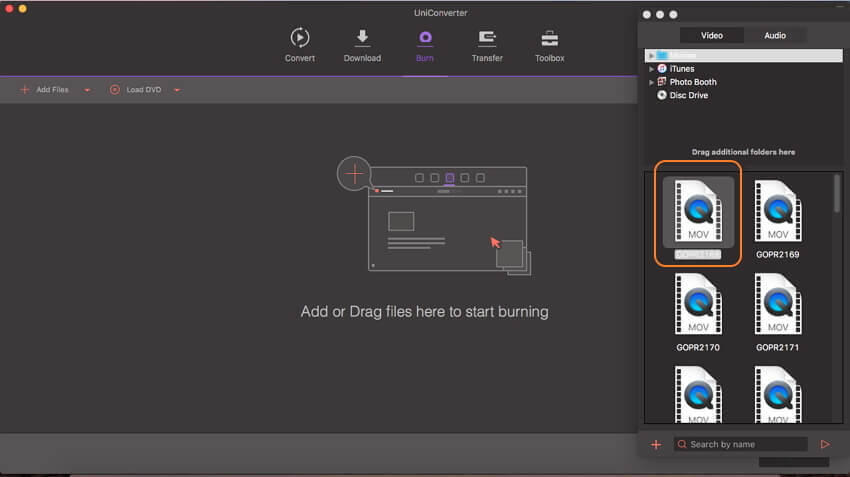Click the iTunes music icon
The width and height of the screenshot is (850, 477).
[662, 68]
